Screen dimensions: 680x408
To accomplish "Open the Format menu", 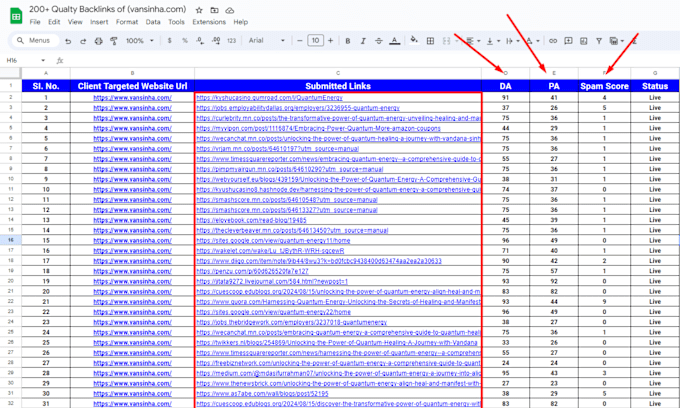I will [x=127, y=22].
